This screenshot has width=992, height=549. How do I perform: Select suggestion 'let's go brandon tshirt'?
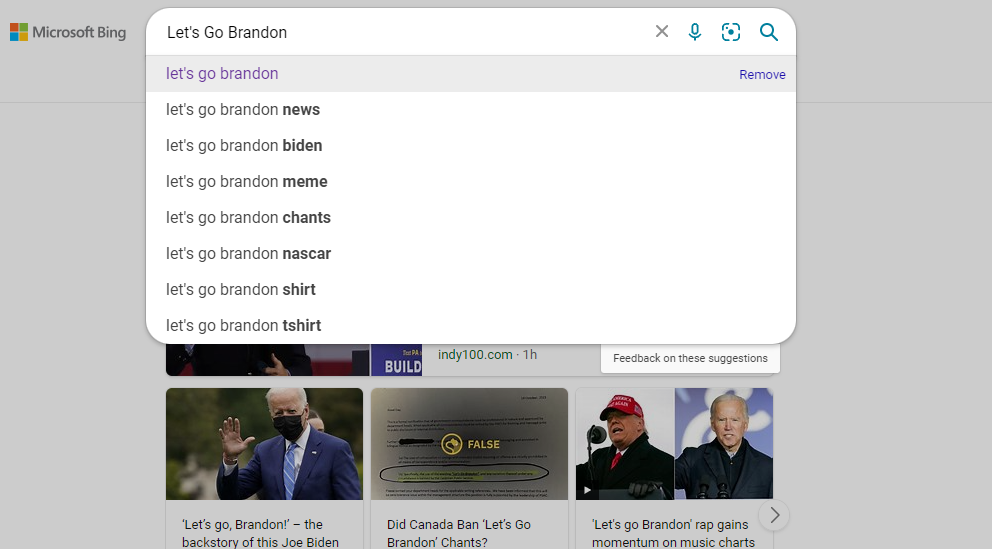(x=471, y=325)
